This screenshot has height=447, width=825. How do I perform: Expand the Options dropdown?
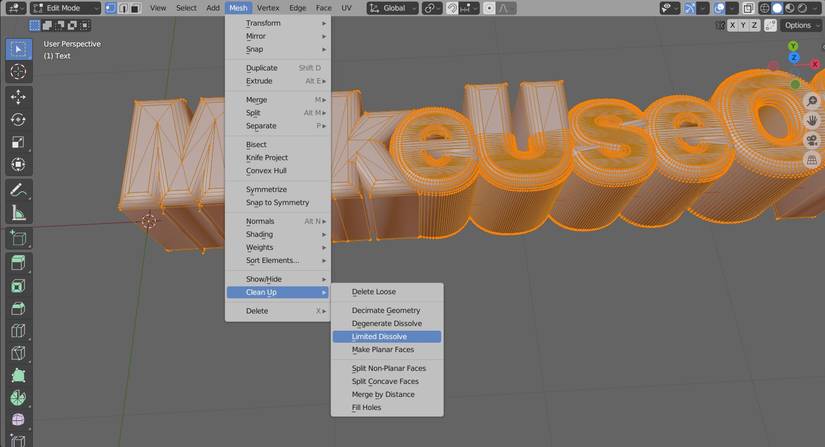pyautogui.click(x=800, y=25)
